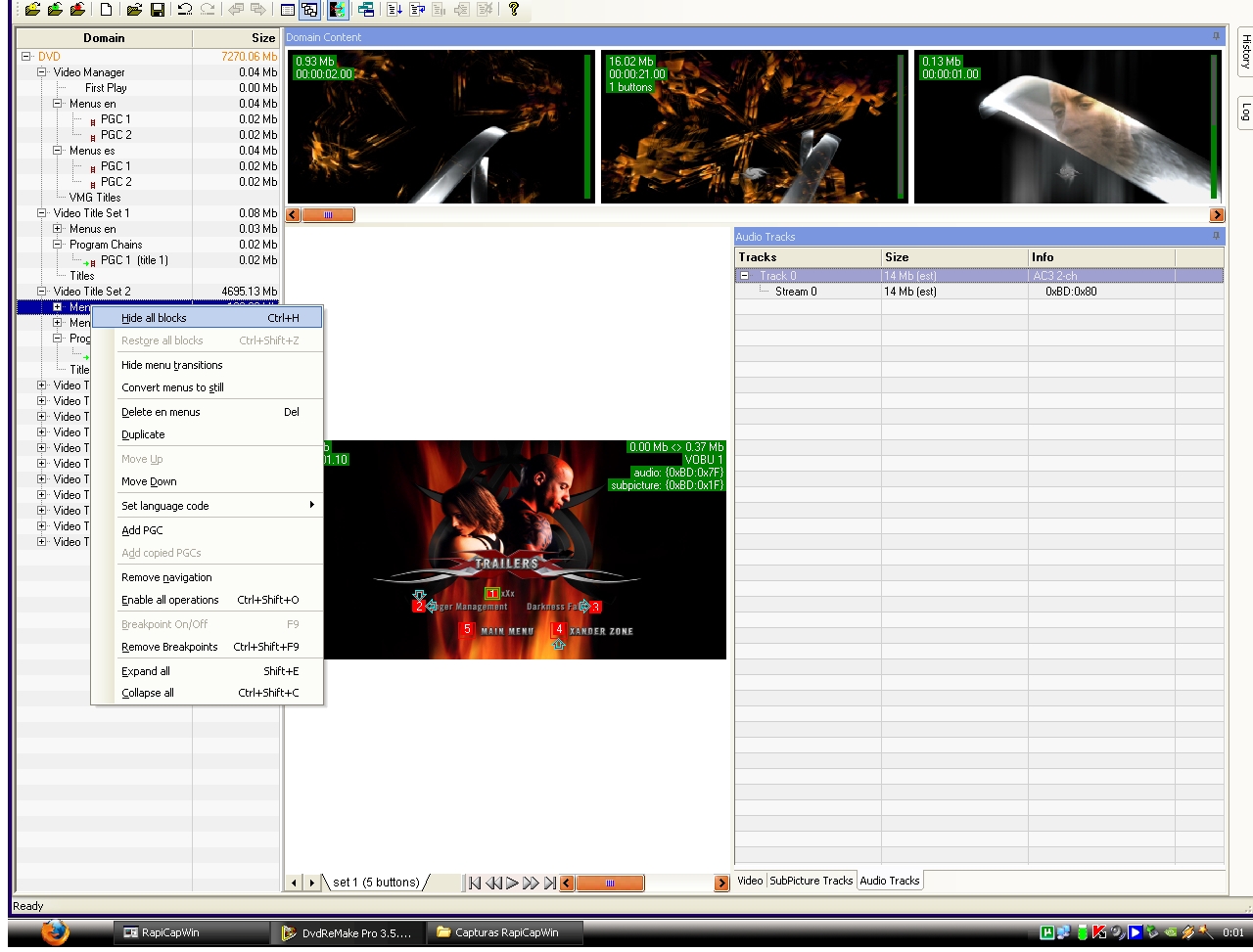Undo the last action in toolbar
The width and height of the screenshot is (1253, 952).
coord(184,9)
